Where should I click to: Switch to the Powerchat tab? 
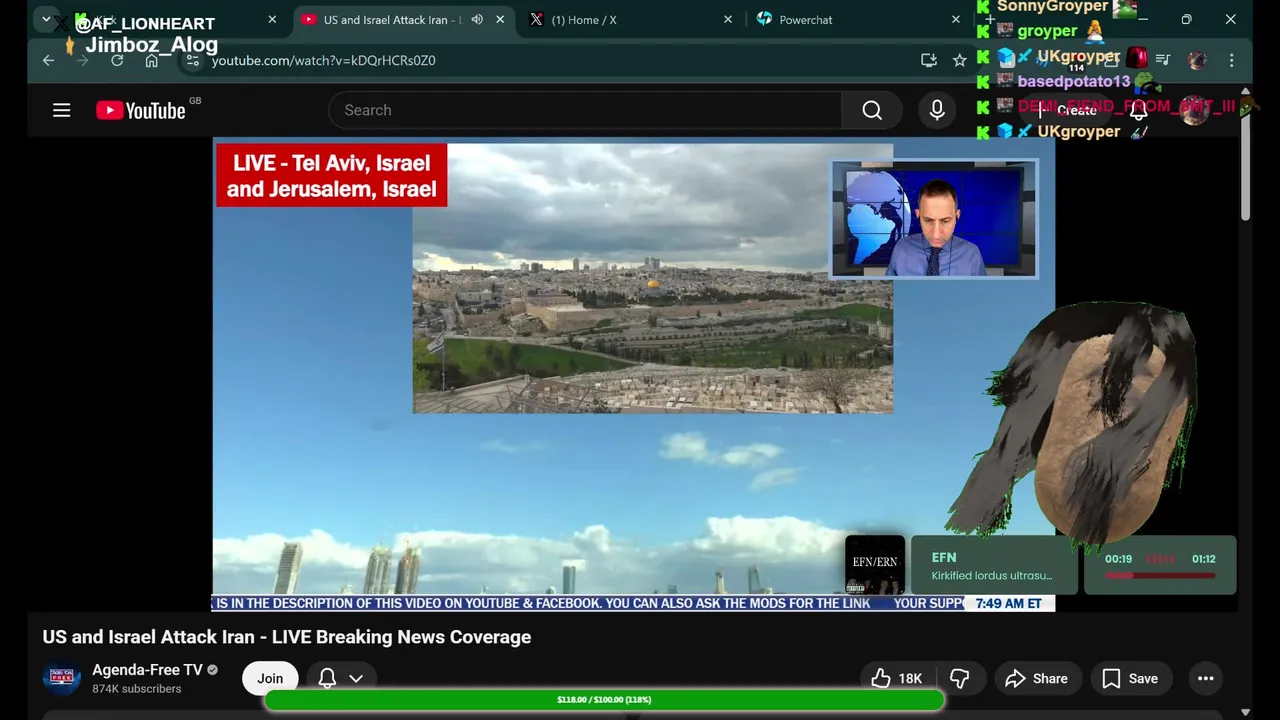coord(856,19)
